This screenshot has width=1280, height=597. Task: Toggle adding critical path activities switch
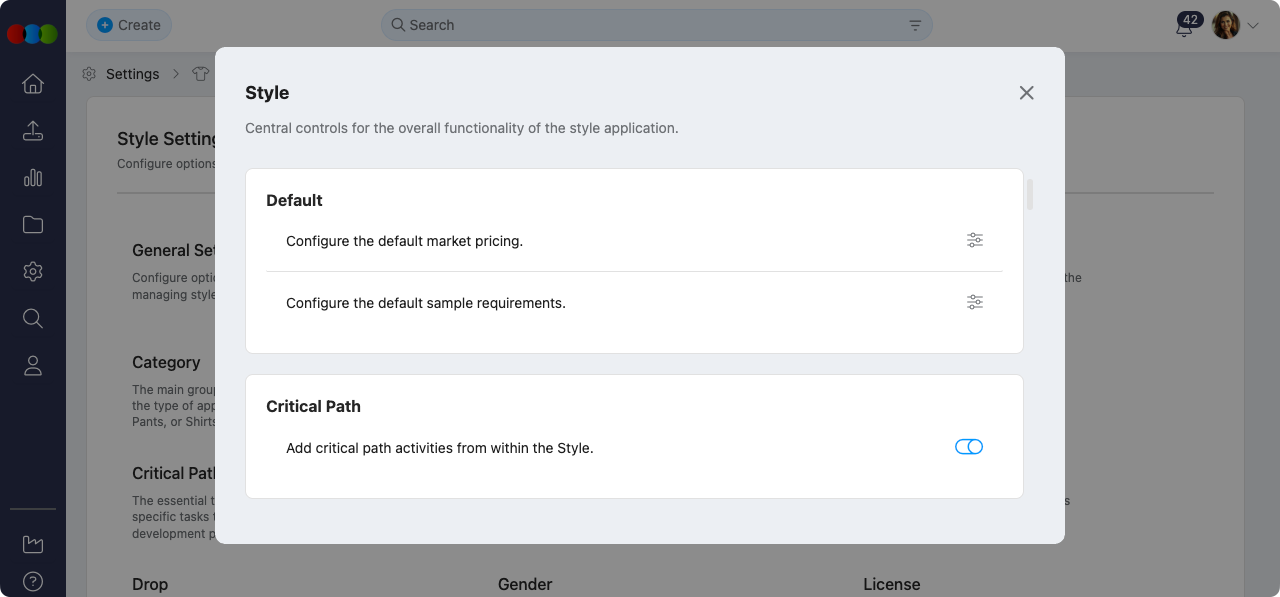969,447
